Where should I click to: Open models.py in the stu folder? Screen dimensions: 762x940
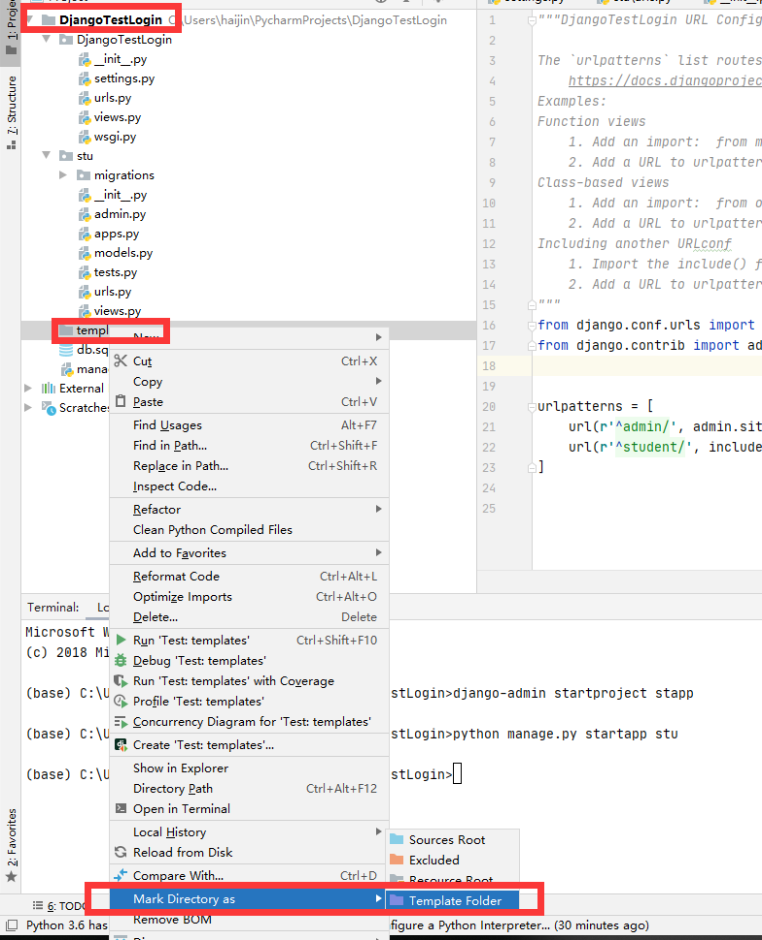pos(123,252)
